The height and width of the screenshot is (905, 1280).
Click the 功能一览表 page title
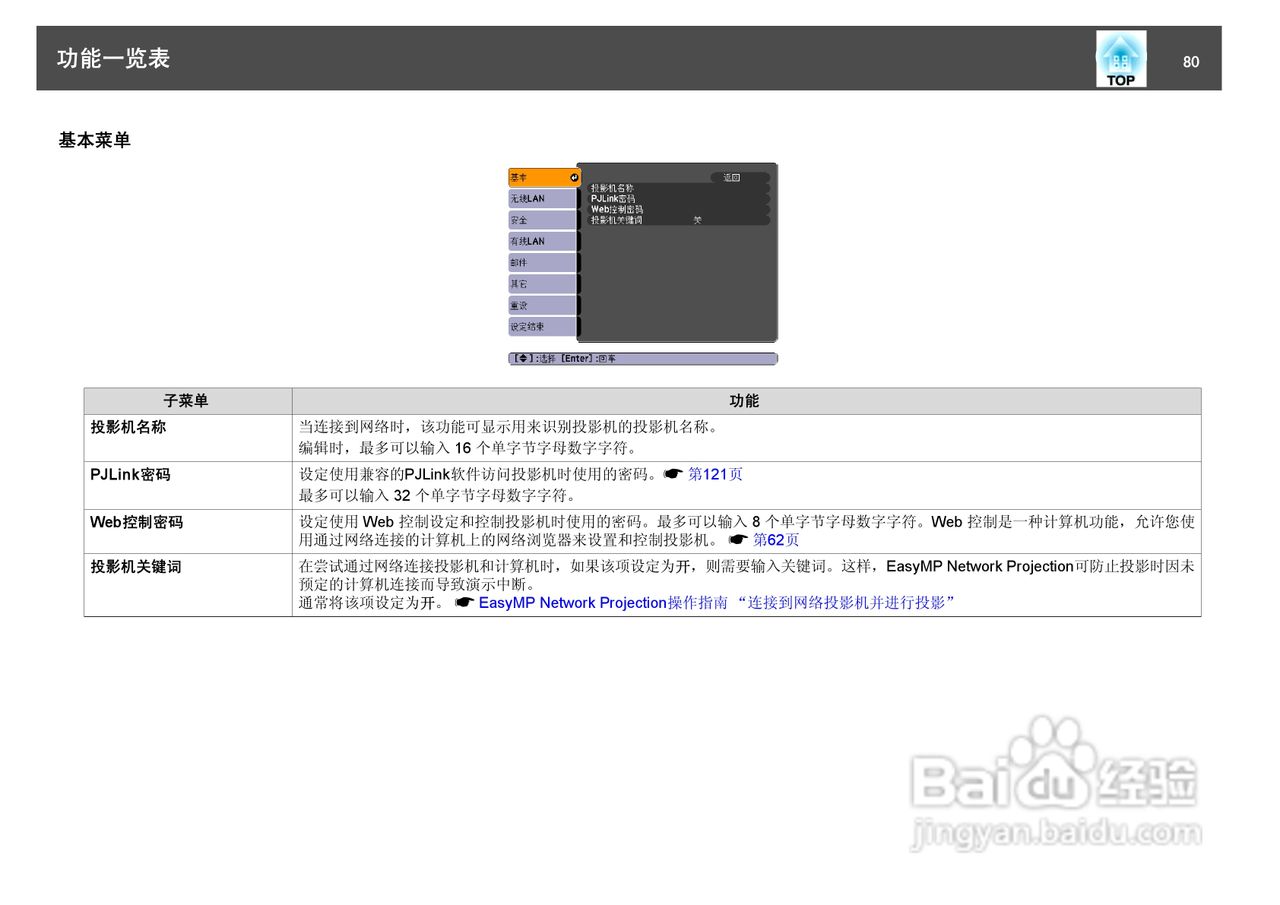click(113, 59)
